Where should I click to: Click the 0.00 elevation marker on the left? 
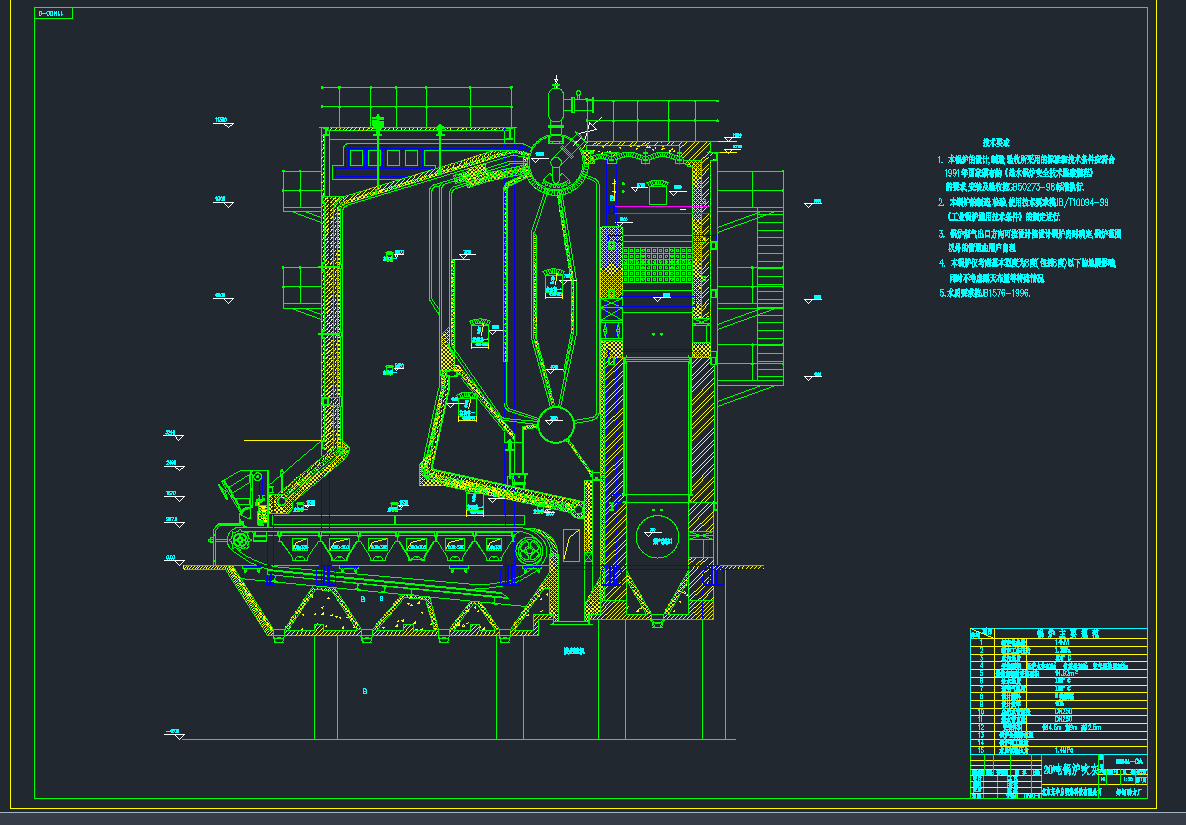click(x=170, y=559)
